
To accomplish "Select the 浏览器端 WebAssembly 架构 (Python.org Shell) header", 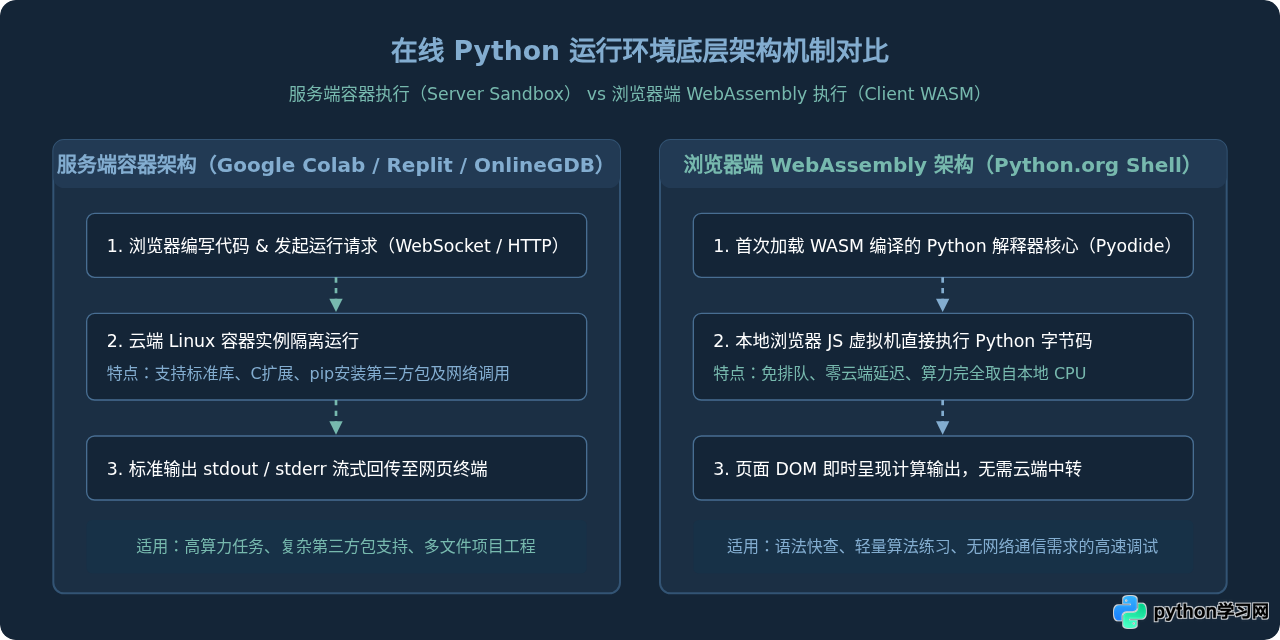I will coord(943,165).
